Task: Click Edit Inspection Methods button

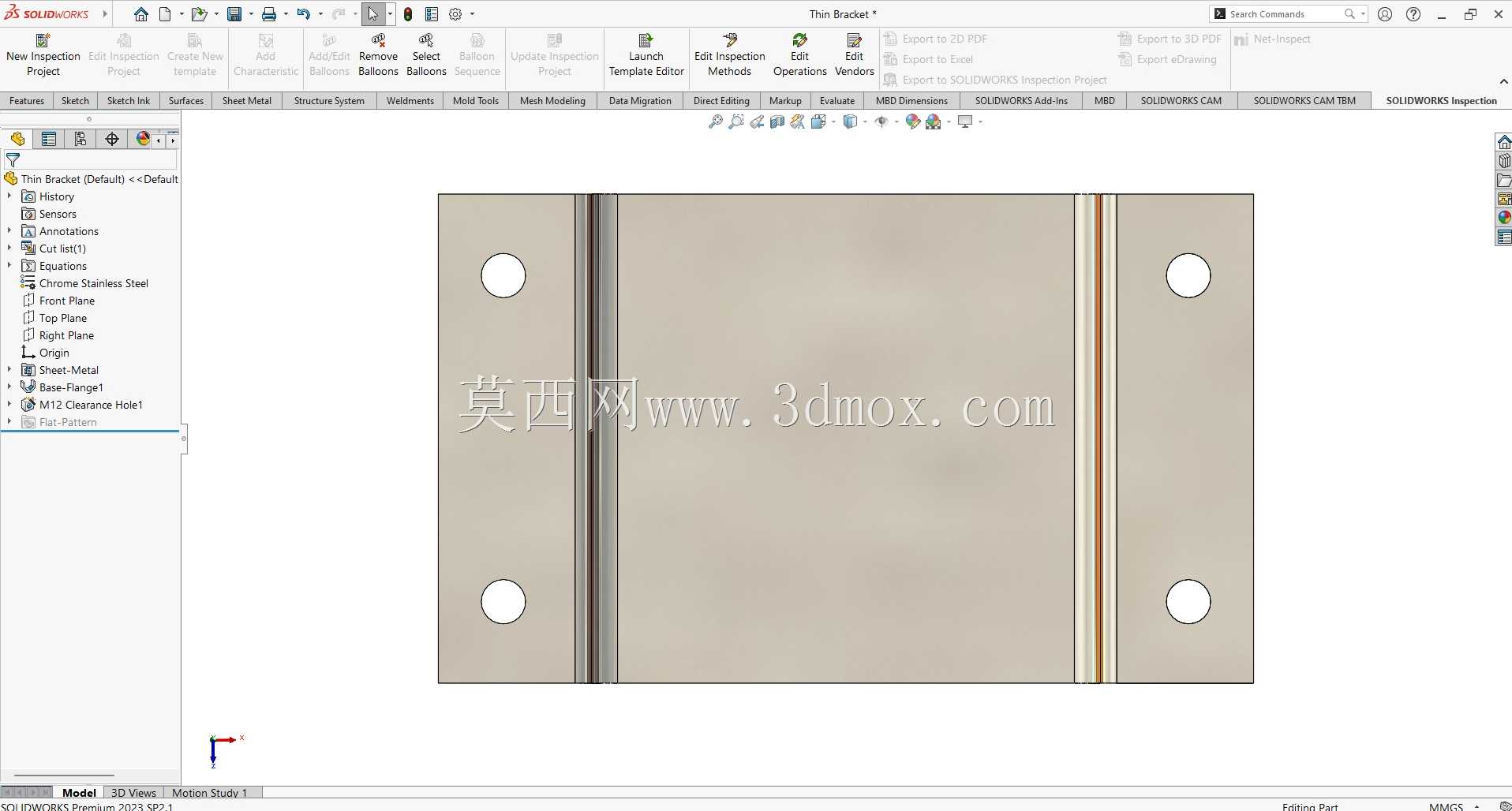Action: (730, 55)
